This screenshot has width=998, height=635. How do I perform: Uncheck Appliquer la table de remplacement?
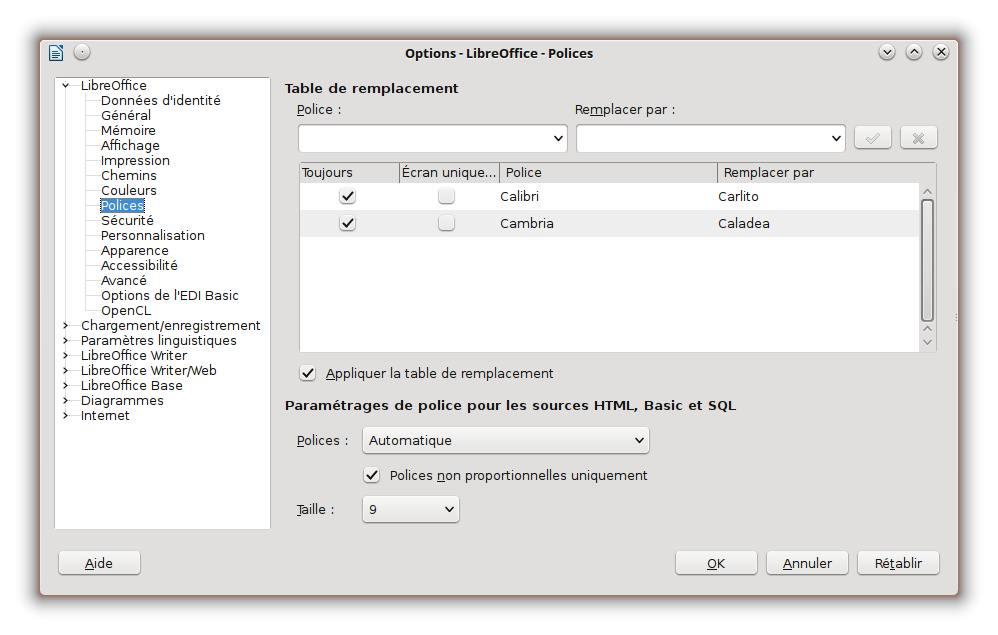(x=308, y=373)
